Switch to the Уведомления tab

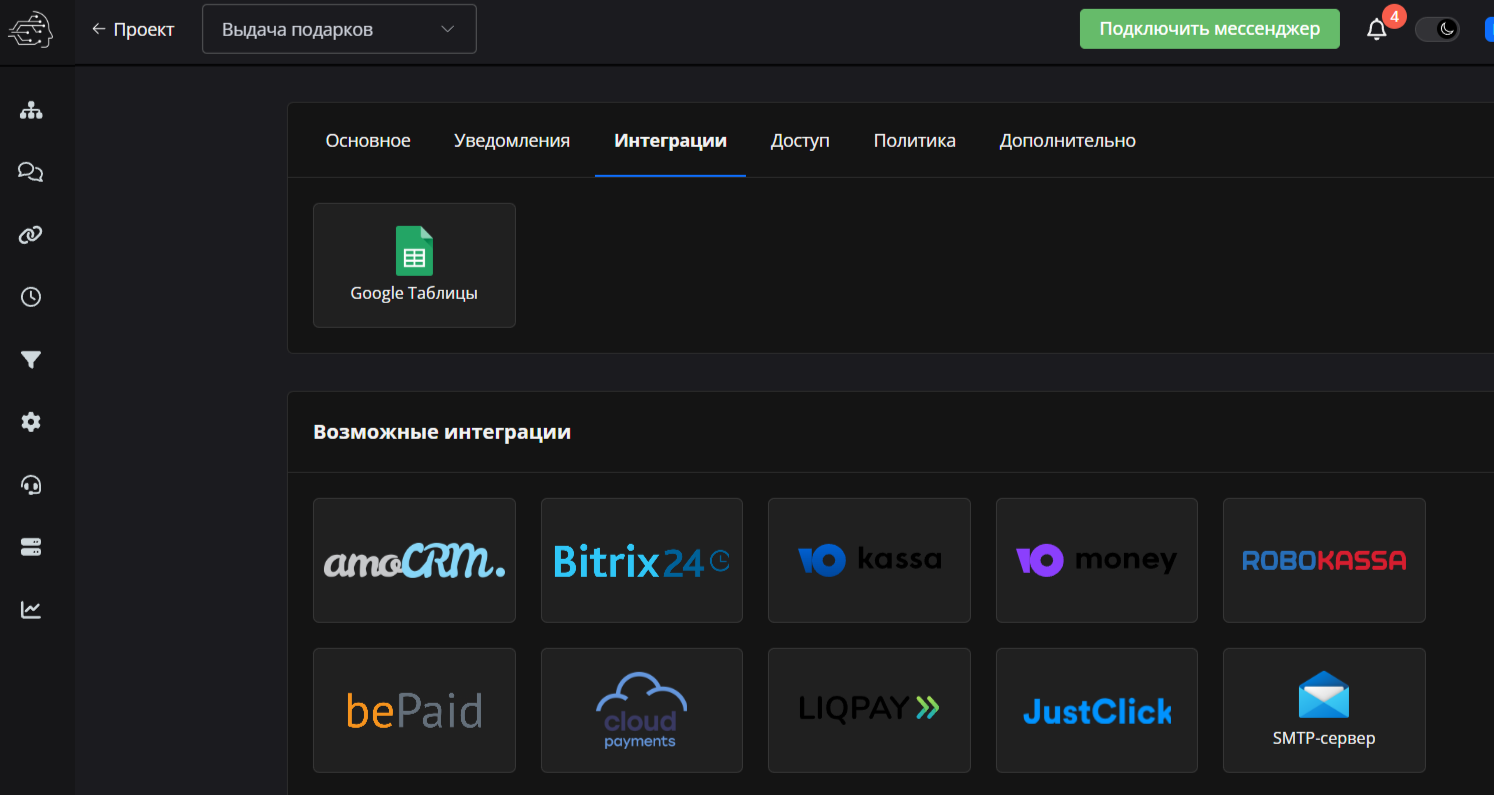tap(511, 141)
